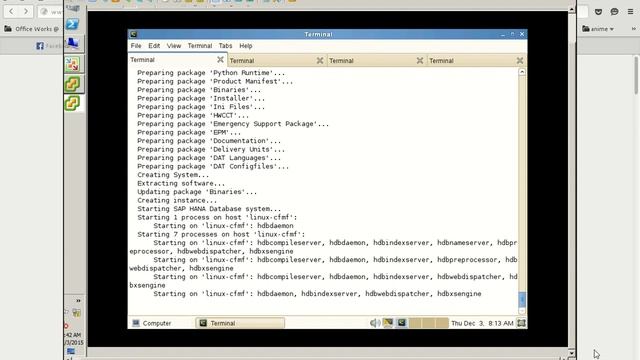Viewport: 640px width, 360px height.
Task: Click the browser page vertical scrollbar
Action: point(637,76)
